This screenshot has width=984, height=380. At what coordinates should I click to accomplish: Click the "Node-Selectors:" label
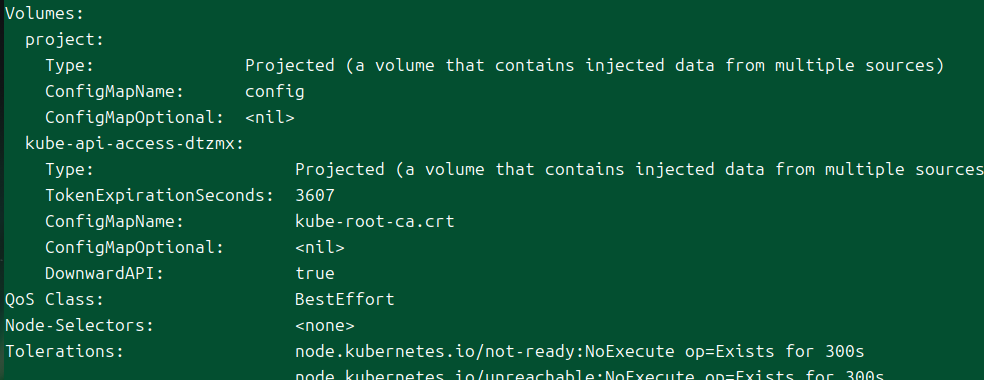79,326
